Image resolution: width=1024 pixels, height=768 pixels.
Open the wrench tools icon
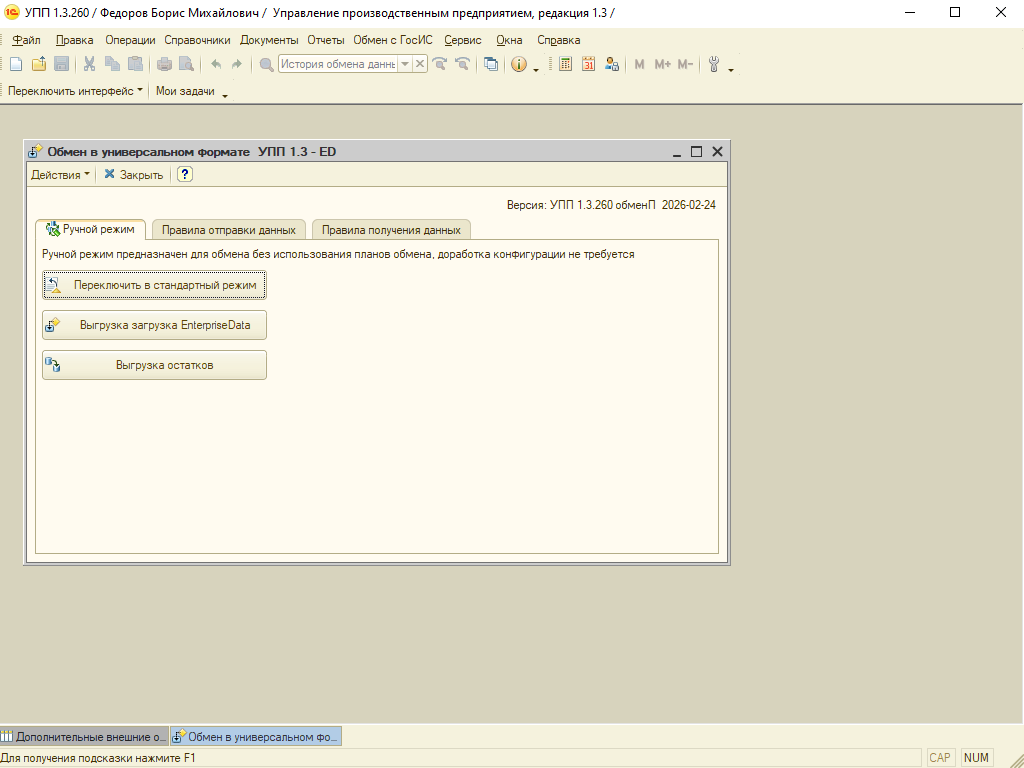tap(714, 64)
